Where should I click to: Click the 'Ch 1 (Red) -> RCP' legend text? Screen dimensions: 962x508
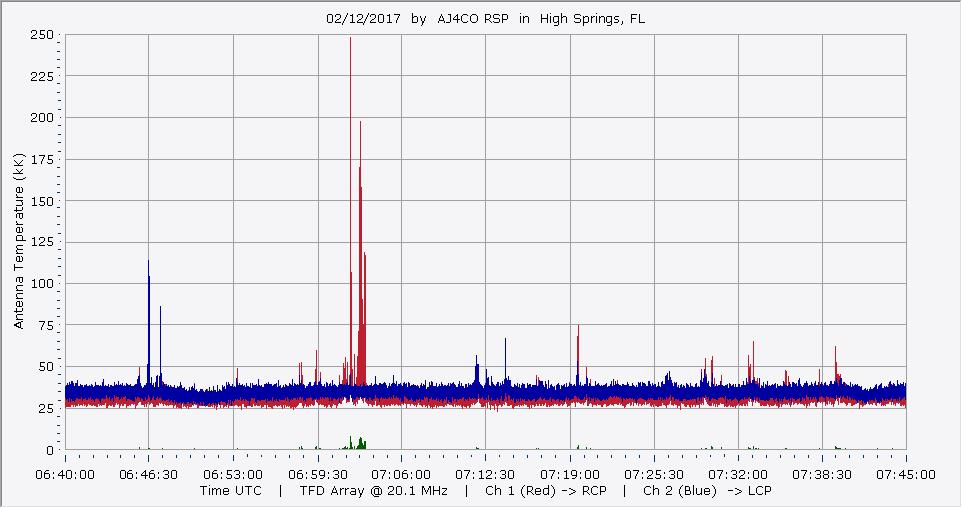[x=545, y=491]
